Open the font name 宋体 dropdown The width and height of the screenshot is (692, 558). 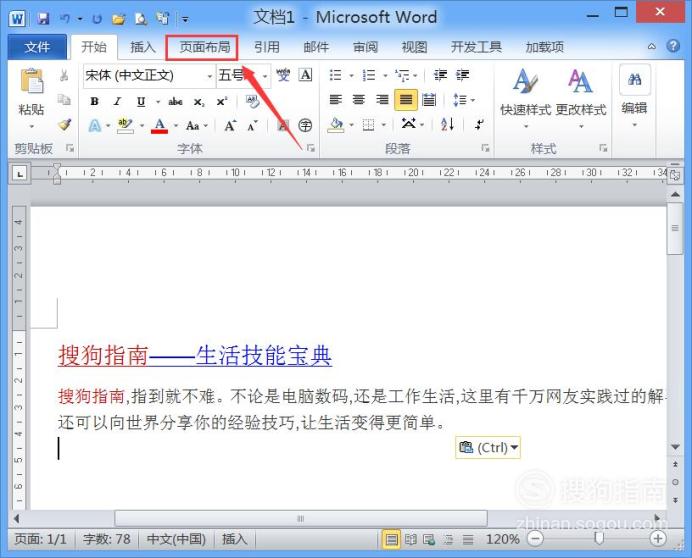click(210, 76)
